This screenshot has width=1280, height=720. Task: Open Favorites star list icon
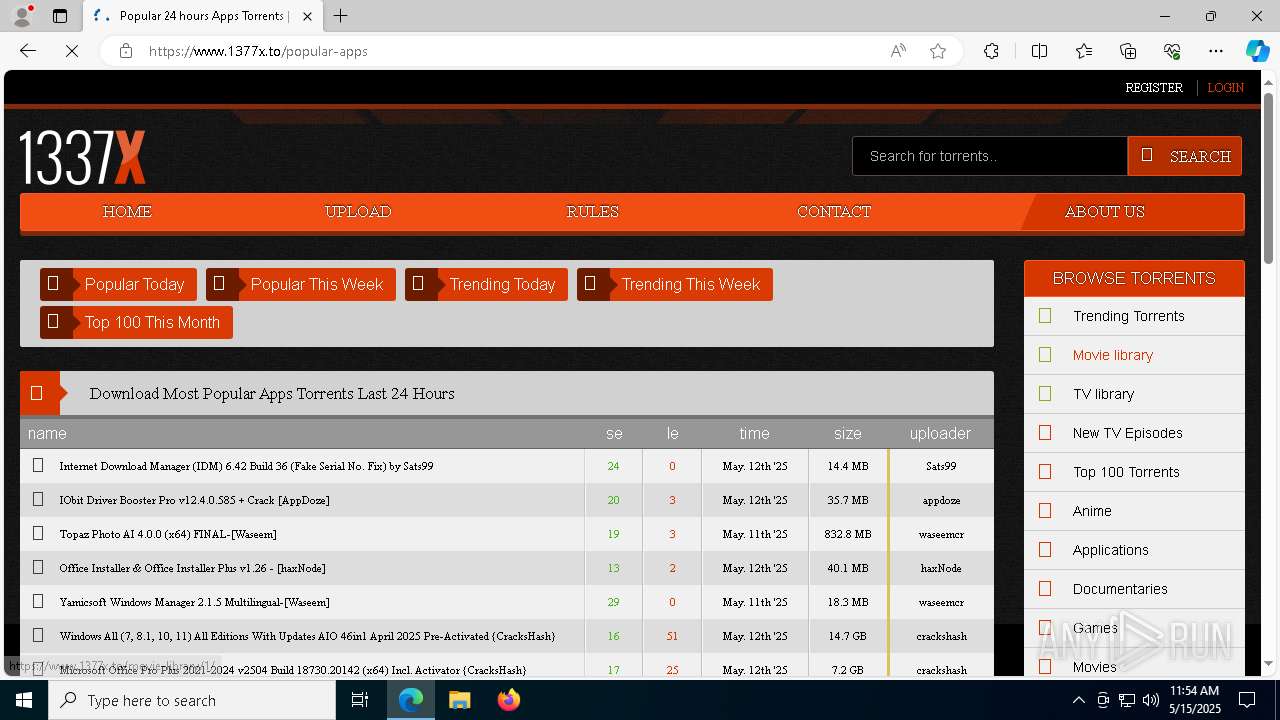(x=1084, y=51)
